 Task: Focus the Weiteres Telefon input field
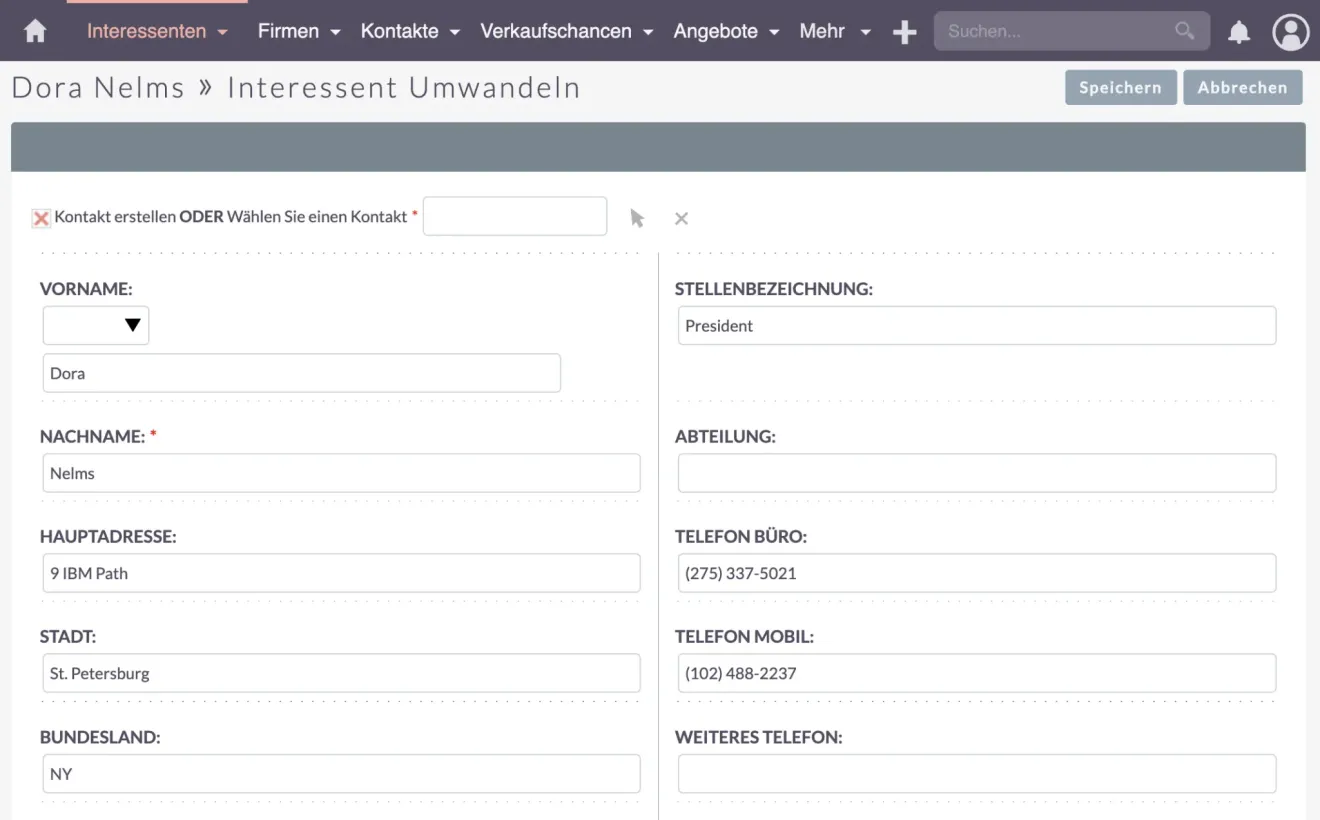976,774
